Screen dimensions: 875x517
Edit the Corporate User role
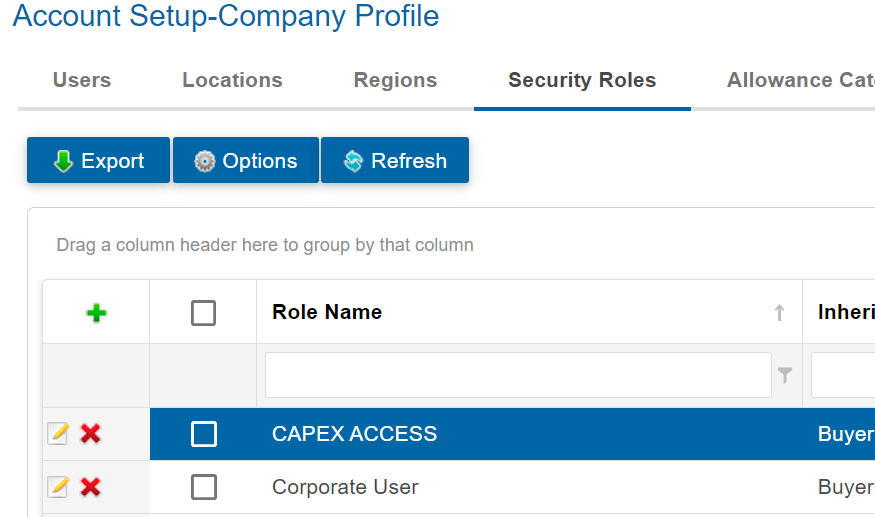point(59,487)
